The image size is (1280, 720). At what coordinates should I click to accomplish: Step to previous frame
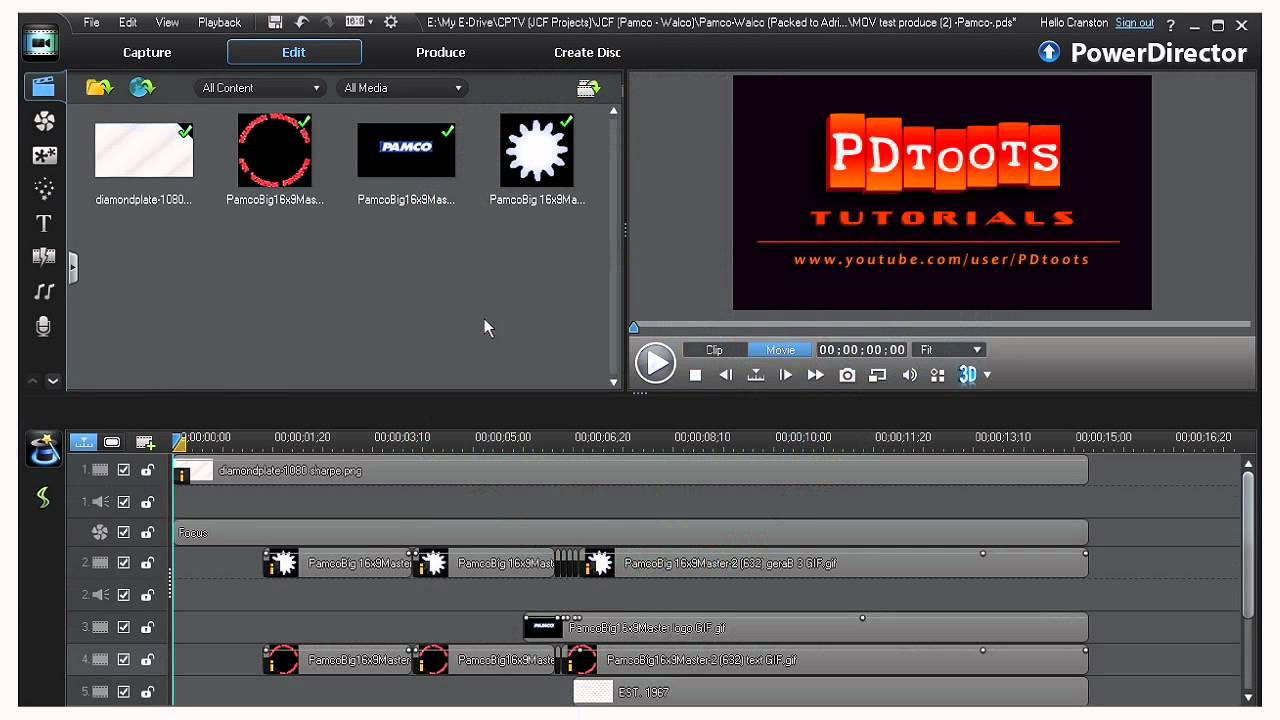726,375
